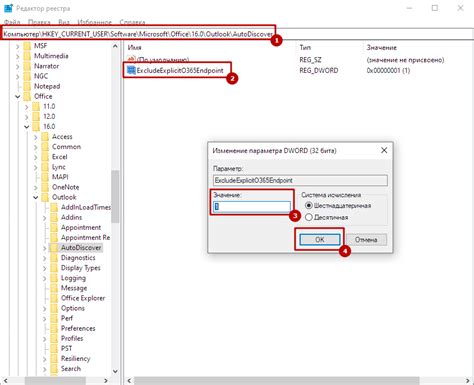Click the tree pane scroll up arrow

tap(115, 46)
